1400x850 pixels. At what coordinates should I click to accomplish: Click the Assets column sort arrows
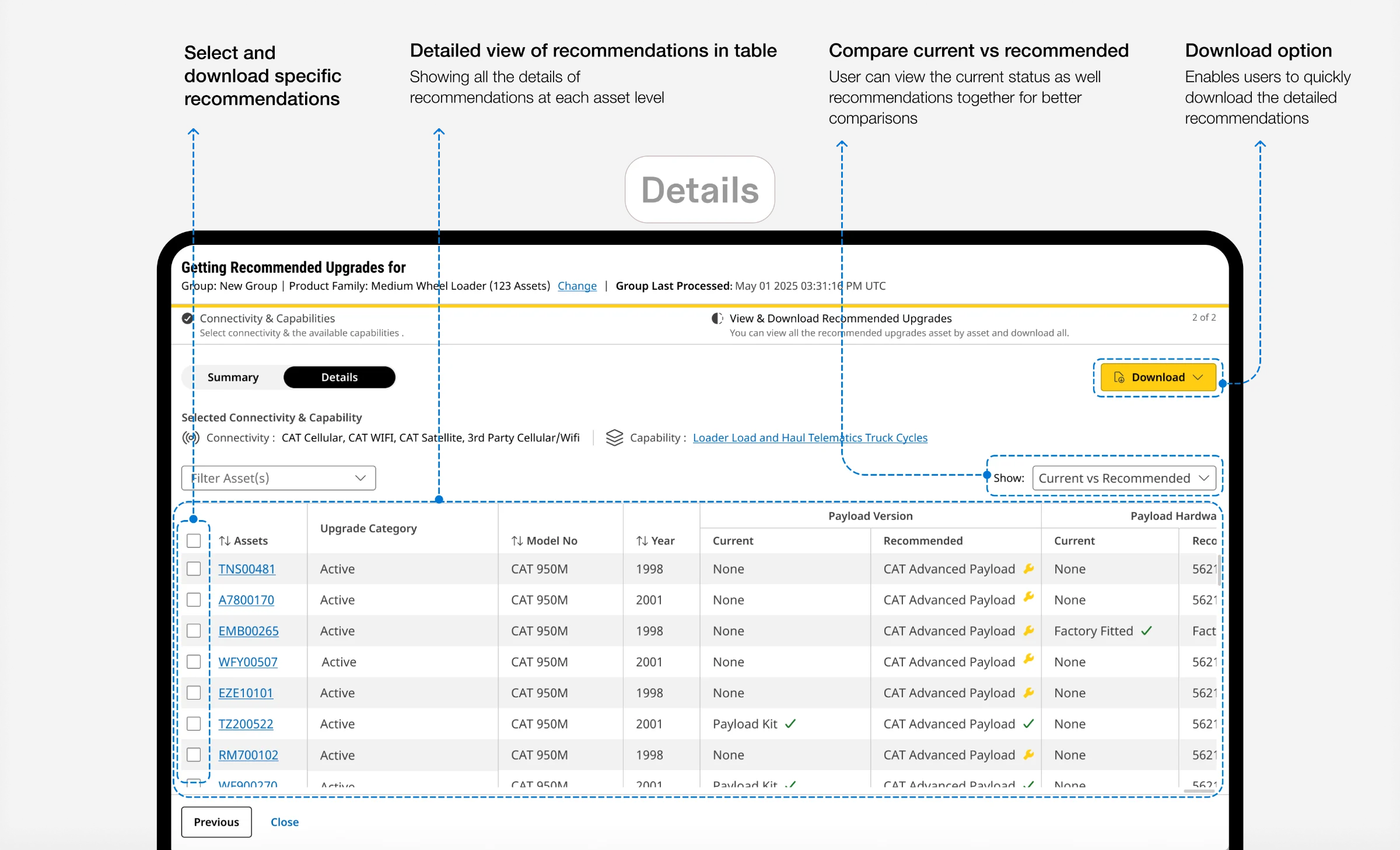(x=225, y=541)
